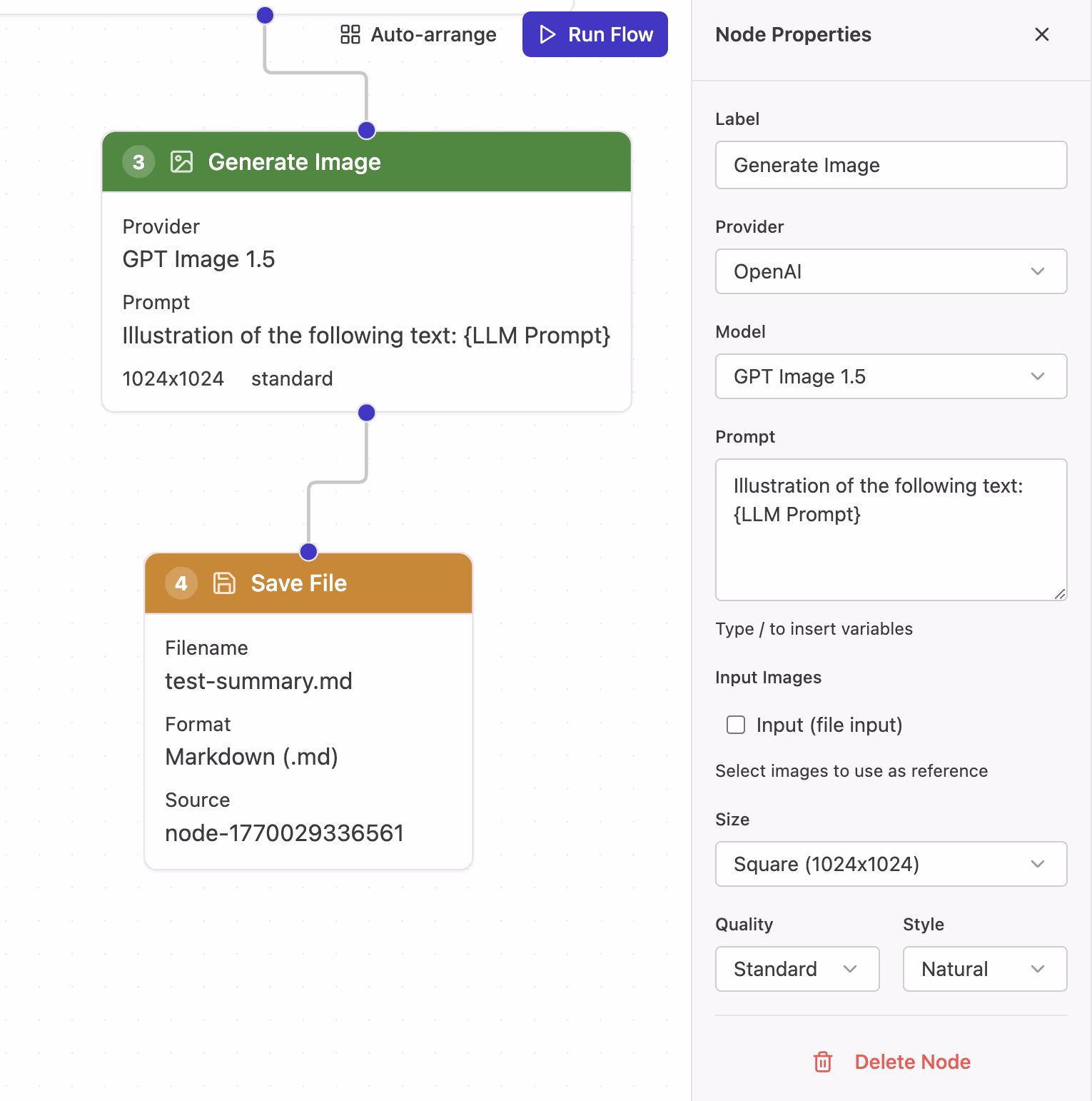Click the play icon in Run Flow
1092x1101 pixels.
(547, 34)
